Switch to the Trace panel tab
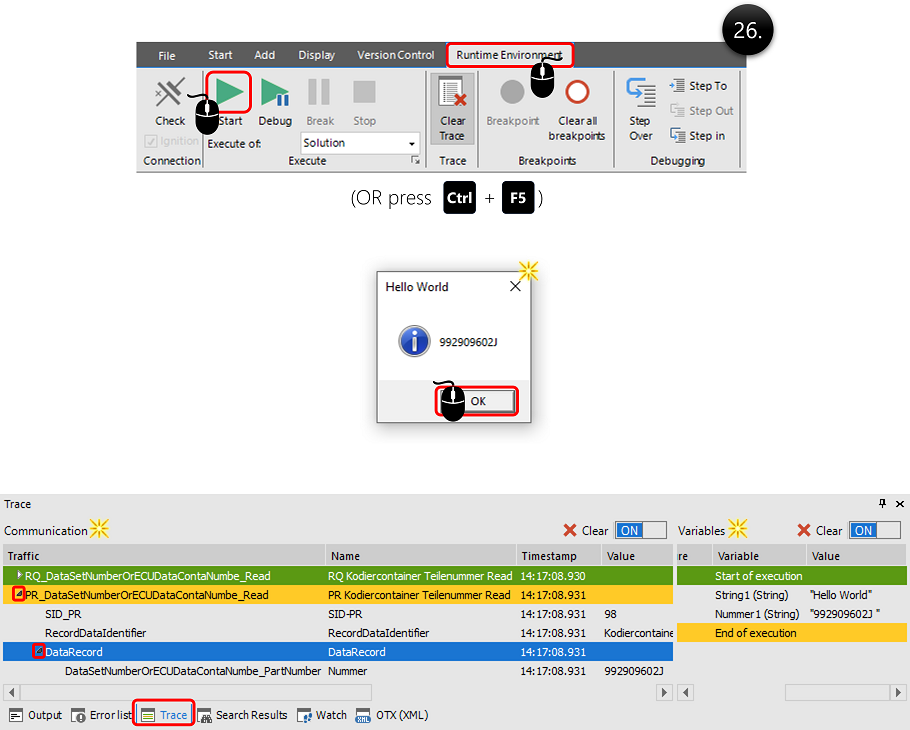Image resolution: width=910 pixels, height=730 pixels. click(x=164, y=715)
